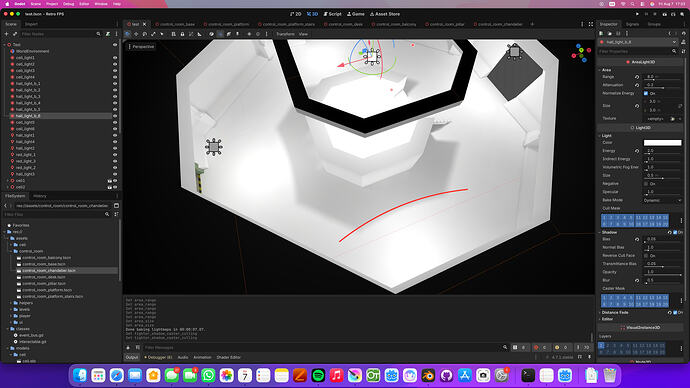Collapse the control_room folder
690x388 pixels.
(11, 251)
